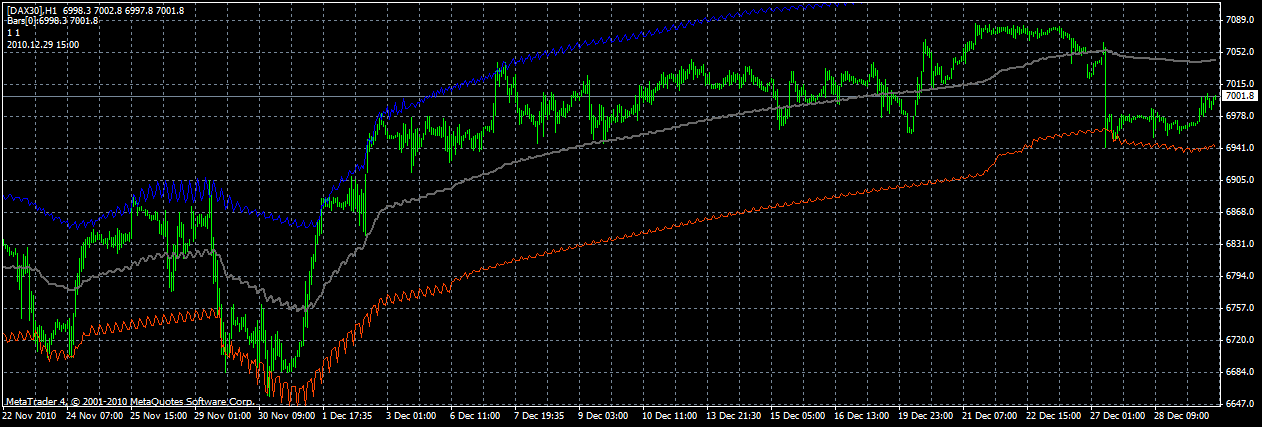Click the 13 Dec 21:30 time label
The width and height of the screenshot is (1262, 427).
tap(733, 414)
